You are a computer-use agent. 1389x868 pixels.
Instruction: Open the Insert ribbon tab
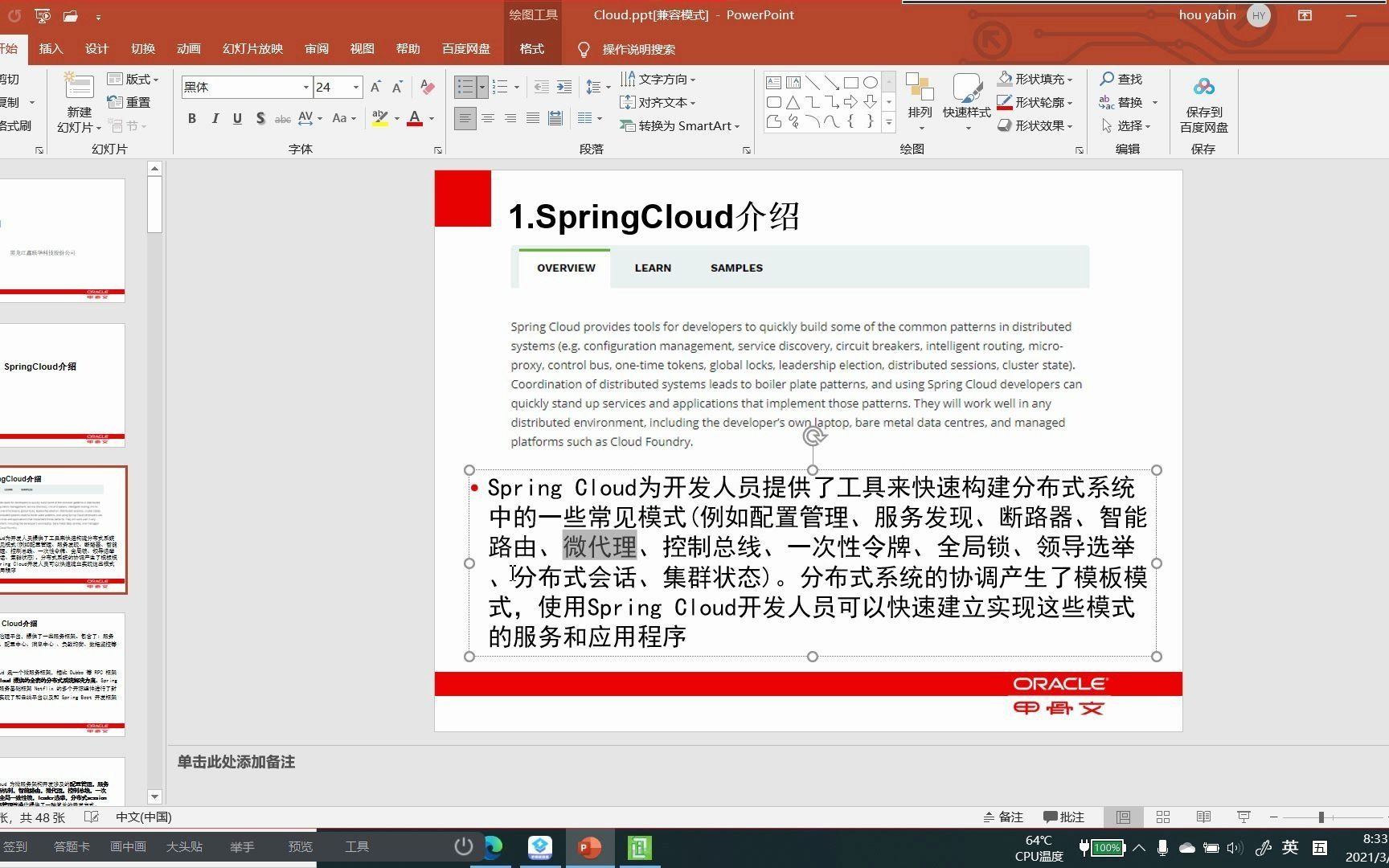pyautogui.click(x=51, y=49)
